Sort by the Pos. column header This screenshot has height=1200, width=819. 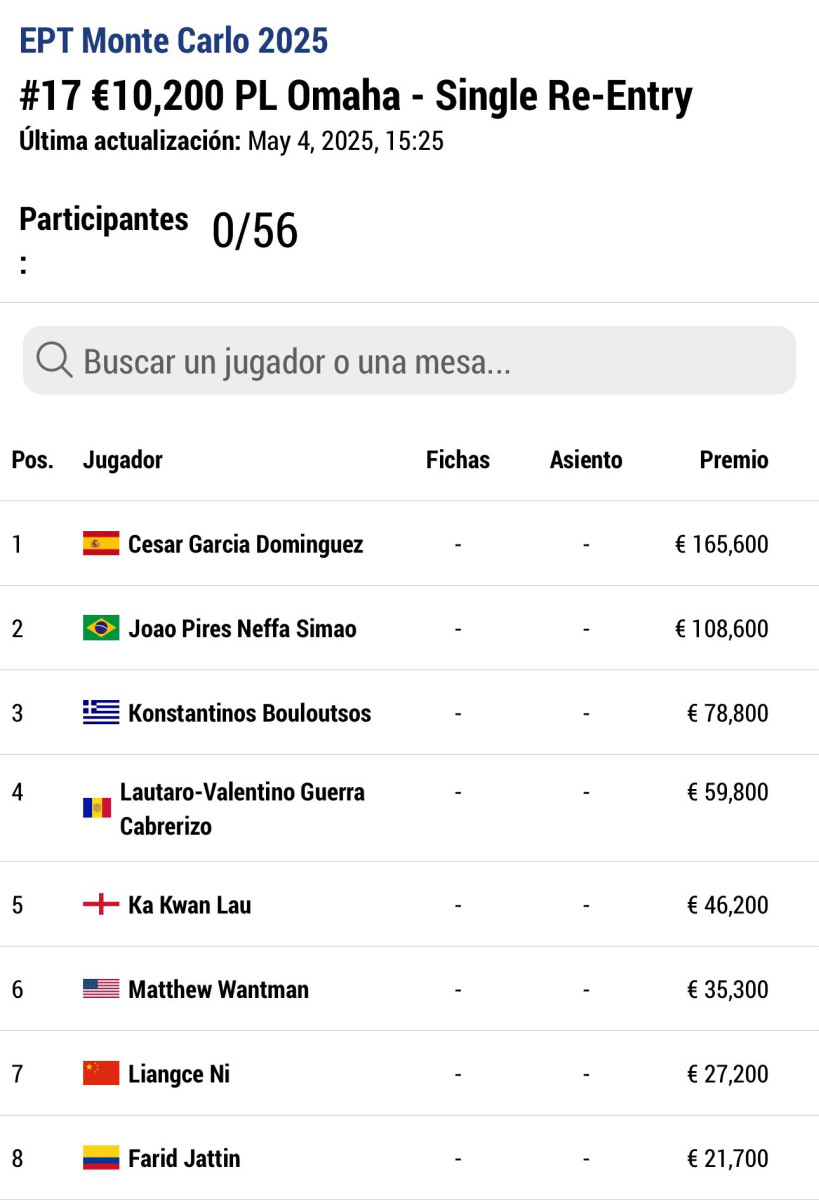[33, 460]
